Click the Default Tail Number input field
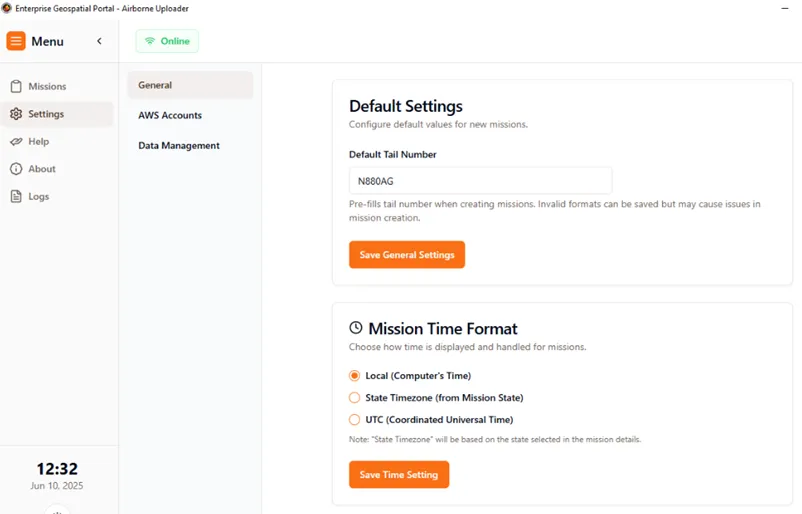Screen dimensions: 802x514 pos(480,181)
